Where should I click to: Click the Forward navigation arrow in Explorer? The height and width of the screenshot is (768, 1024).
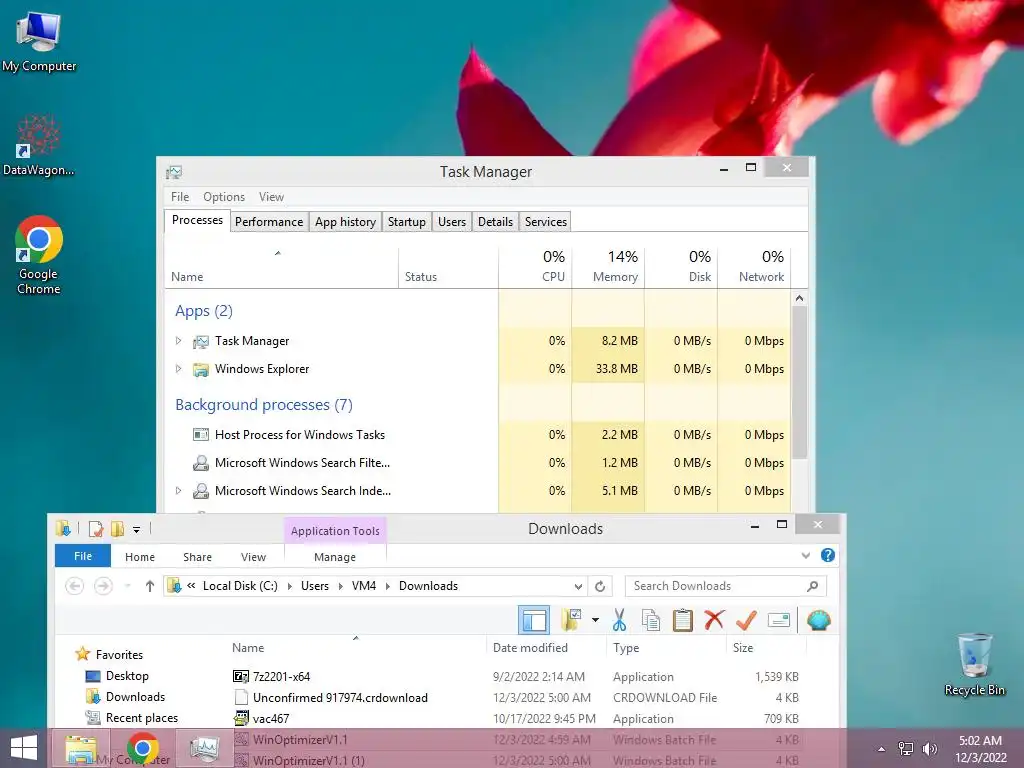coord(103,586)
